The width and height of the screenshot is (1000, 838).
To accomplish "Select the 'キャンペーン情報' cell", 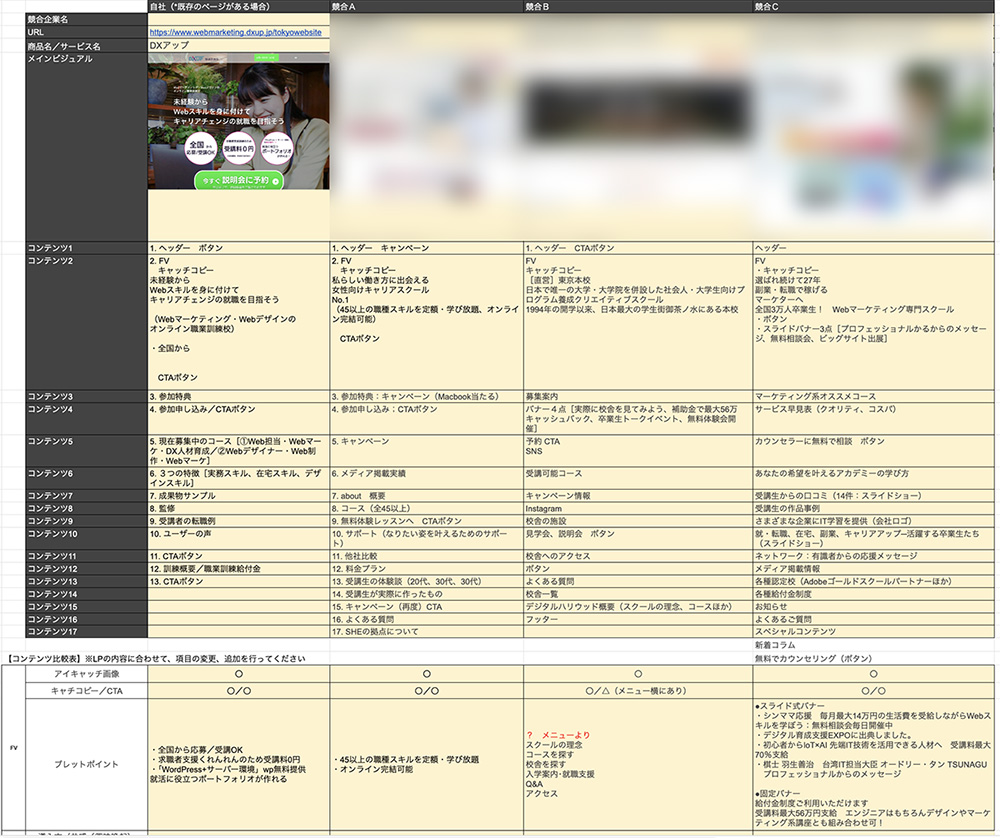I will [638, 496].
